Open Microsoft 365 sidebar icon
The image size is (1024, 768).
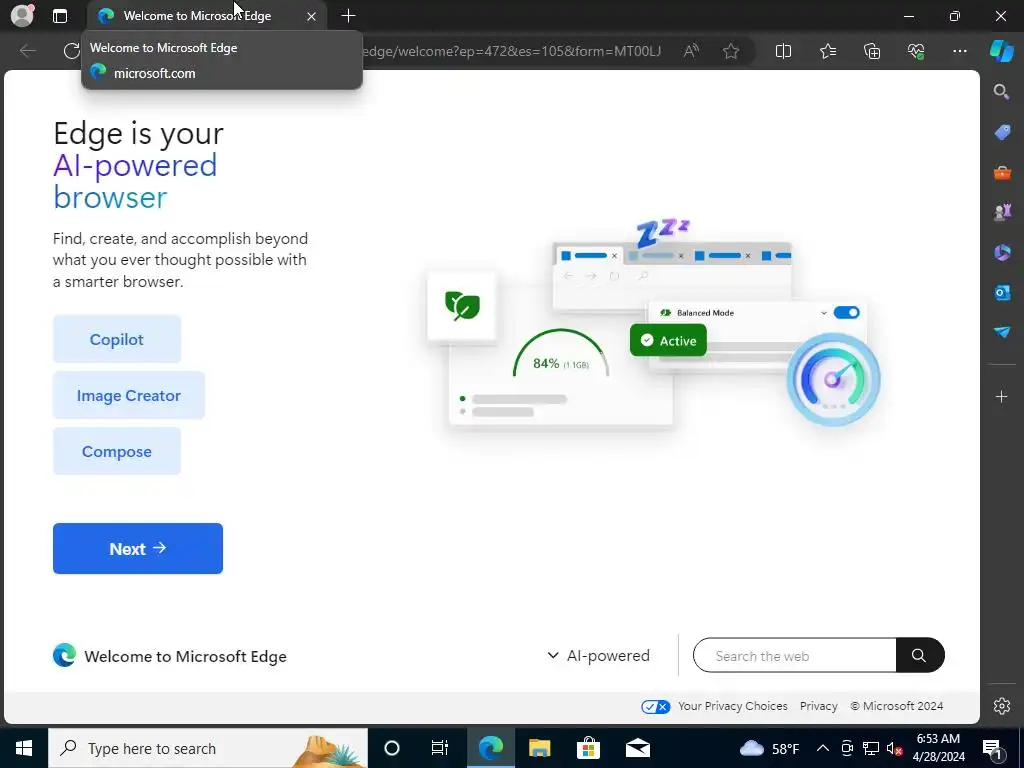pyautogui.click(x=1002, y=252)
